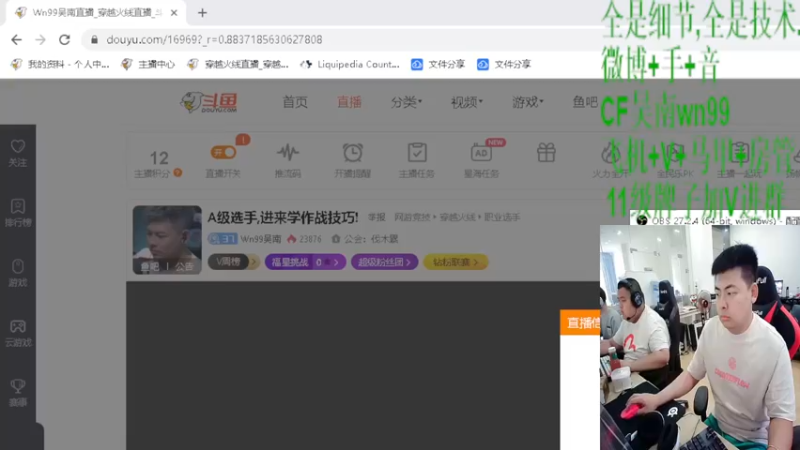Click the heat count 23876
This screenshot has height=450, width=800.
[310, 239]
